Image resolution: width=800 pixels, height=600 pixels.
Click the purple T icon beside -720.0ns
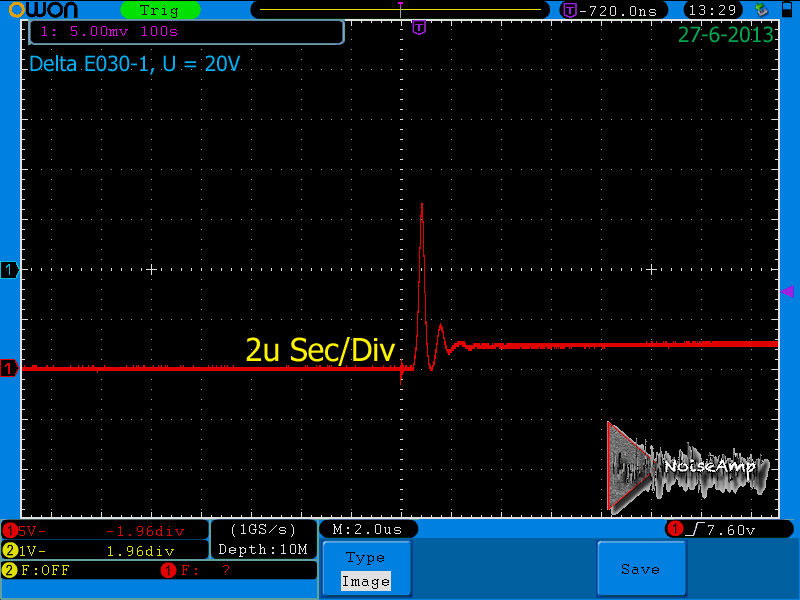tap(570, 10)
